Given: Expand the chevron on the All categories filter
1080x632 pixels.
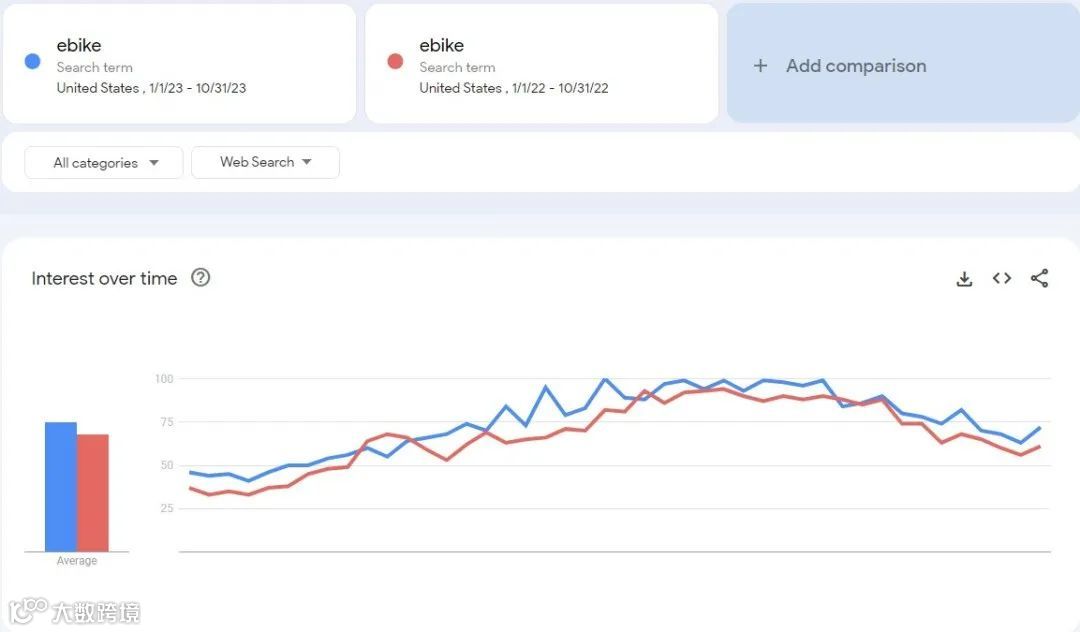Looking at the screenshot, I should [154, 162].
